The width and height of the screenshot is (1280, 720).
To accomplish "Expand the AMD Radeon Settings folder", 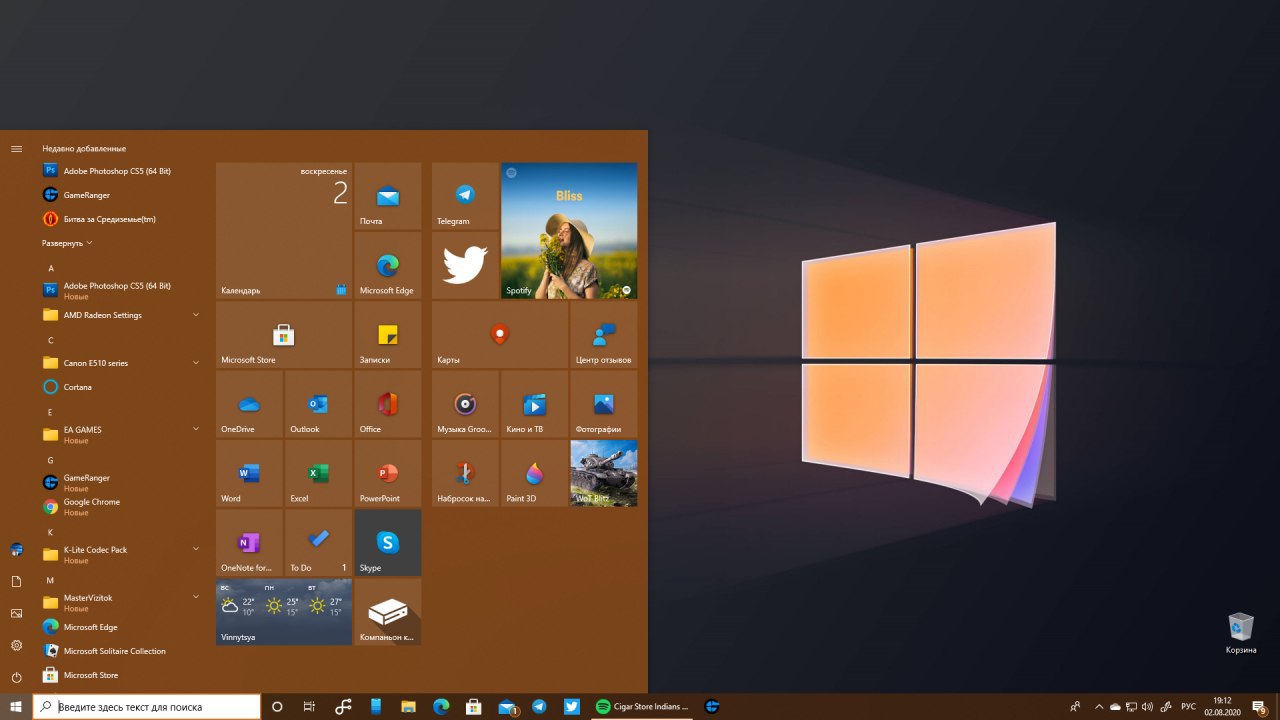I will click(120, 315).
